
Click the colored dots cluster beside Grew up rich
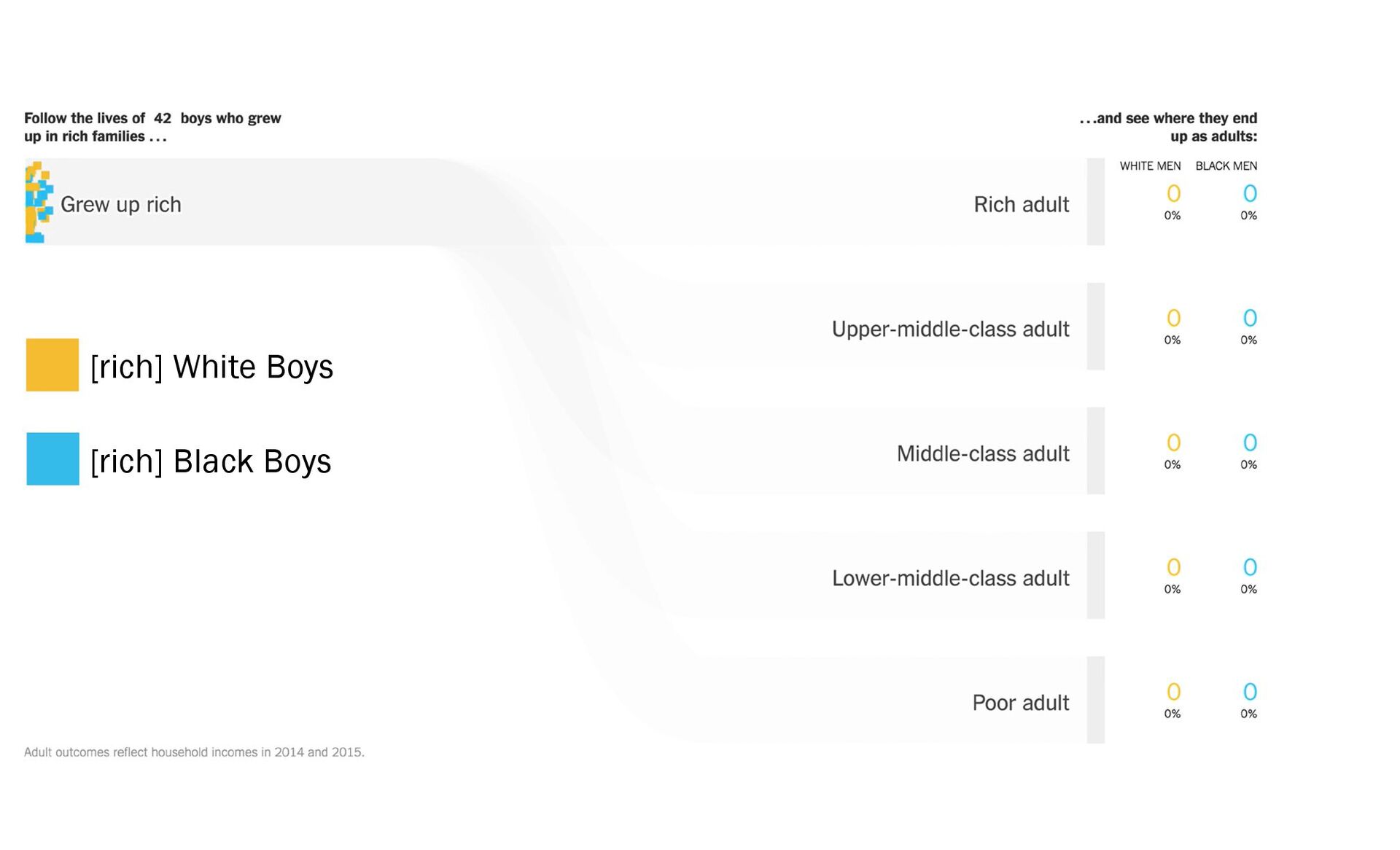point(38,203)
